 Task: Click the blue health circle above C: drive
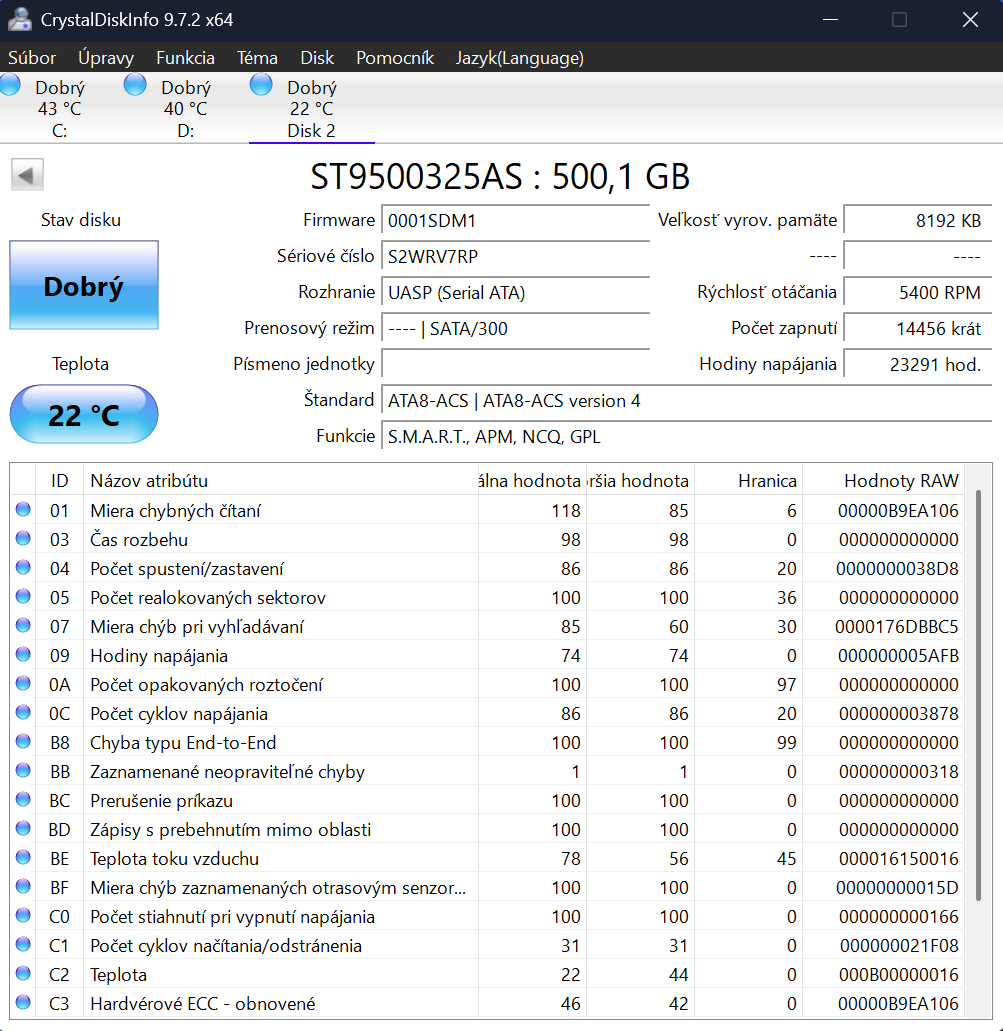coord(9,85)
